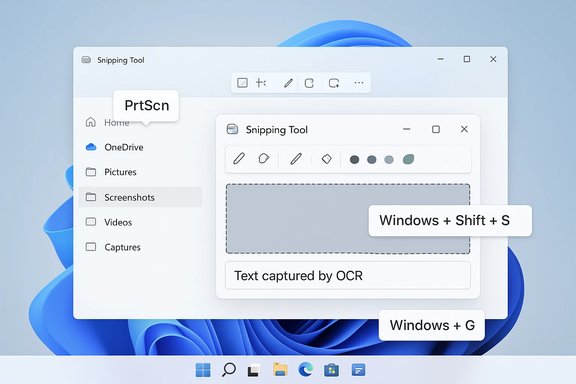Viewport: 576px width, 384px height.
Task: Click the crosshair new-snip icon in back toolbar
Action: tap(261, 83)
